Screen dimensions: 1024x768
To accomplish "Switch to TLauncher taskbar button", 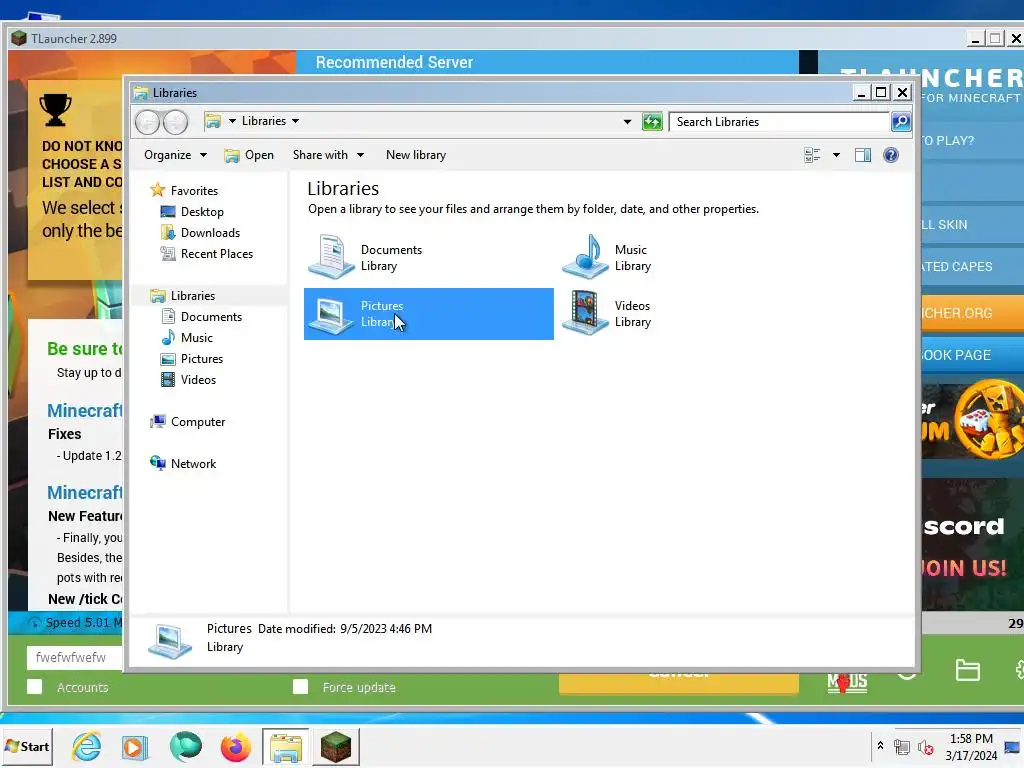I will coord(336,747).
